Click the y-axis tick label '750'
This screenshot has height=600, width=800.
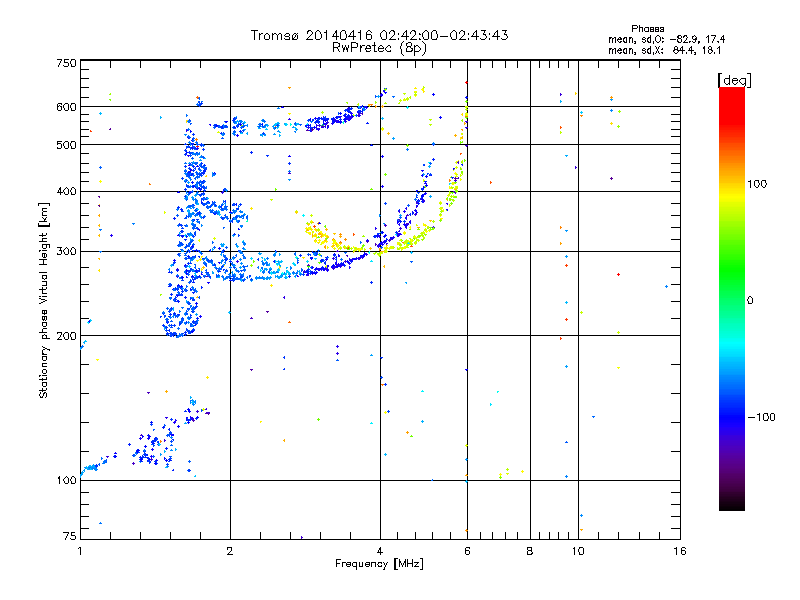[66, 63]
